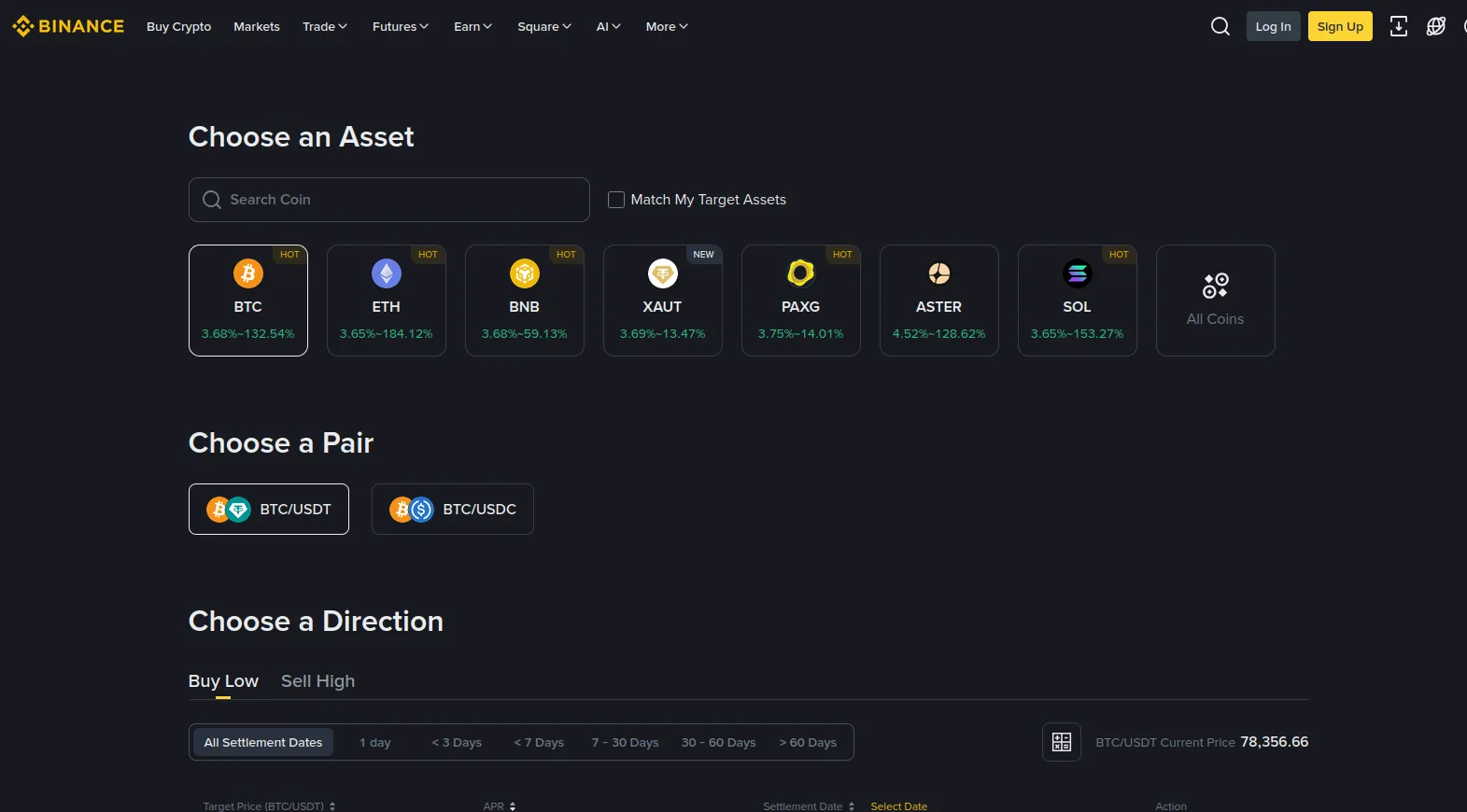This screenshot has height=812, width=1467.
Task: Enable Match My Target Assets checkbox
Action: [616, 200]
